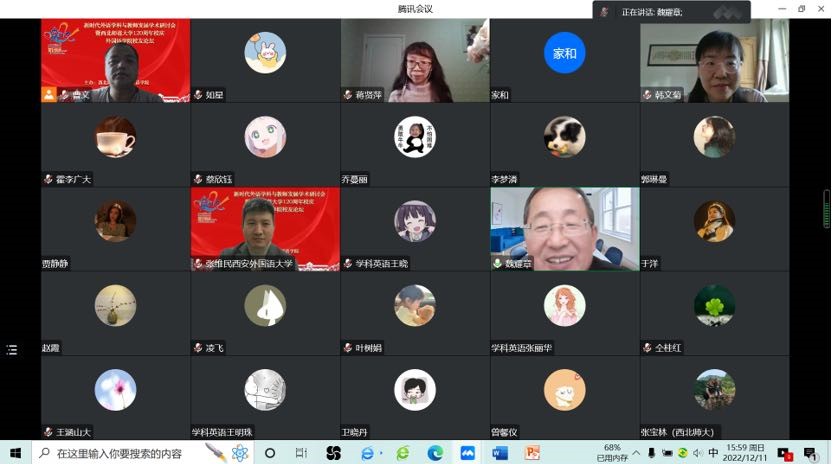This screenshot has height=464, width=838.
Task: Click 凌飞's white cat avatar
Action: (265, 306)
